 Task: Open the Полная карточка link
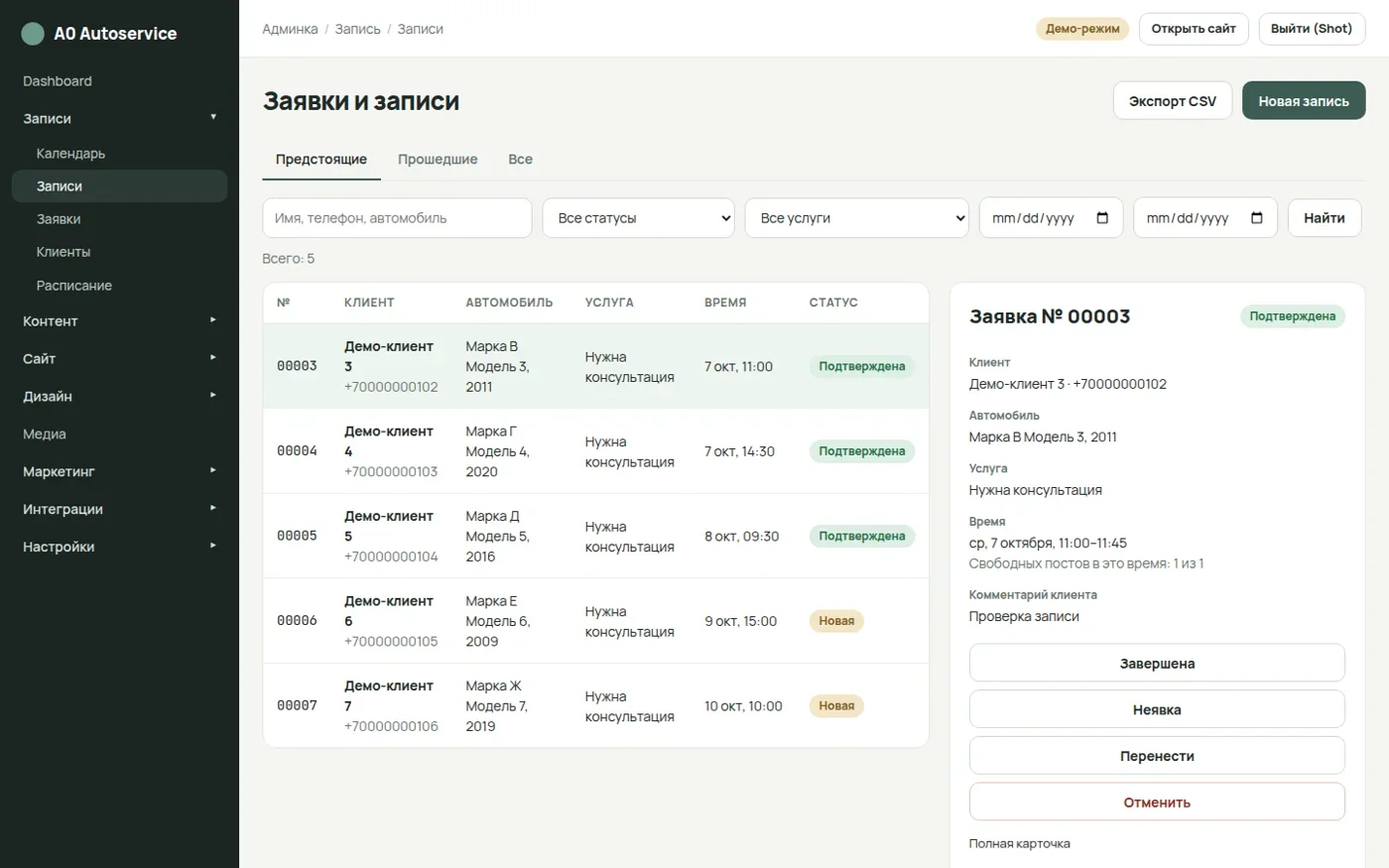point(1020,844)
